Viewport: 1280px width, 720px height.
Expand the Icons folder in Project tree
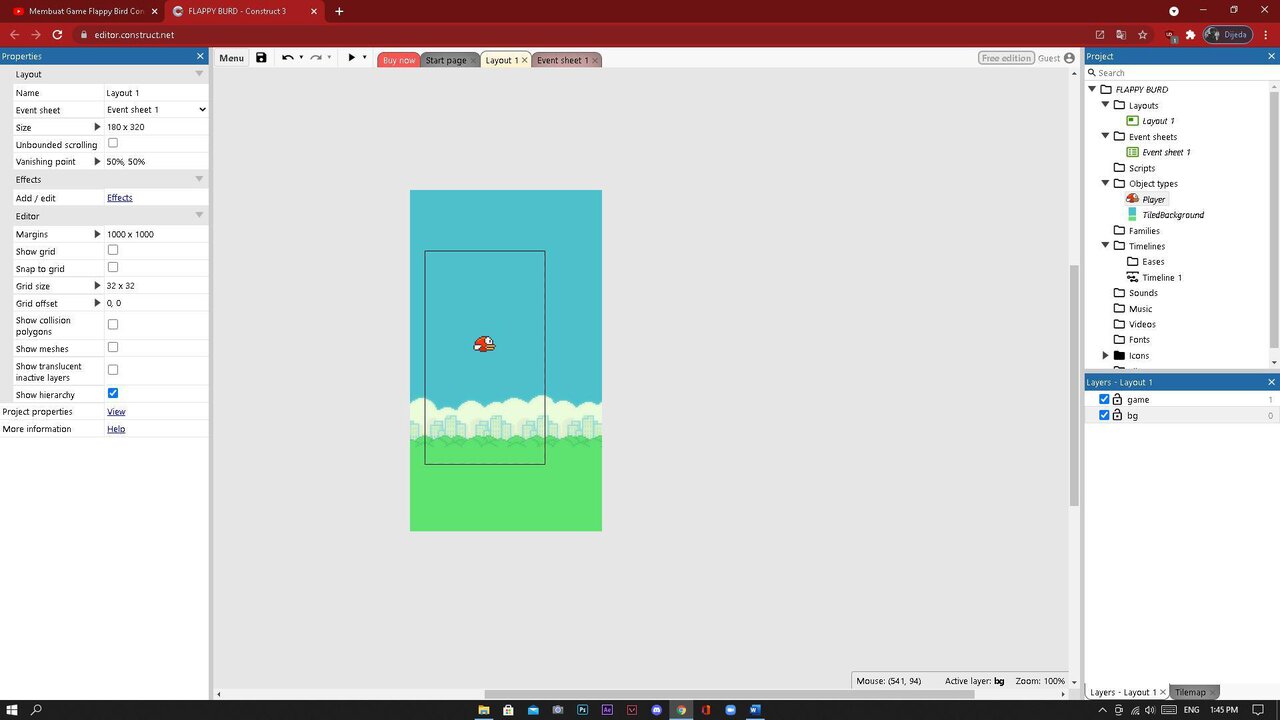(x=1106, y=355)
